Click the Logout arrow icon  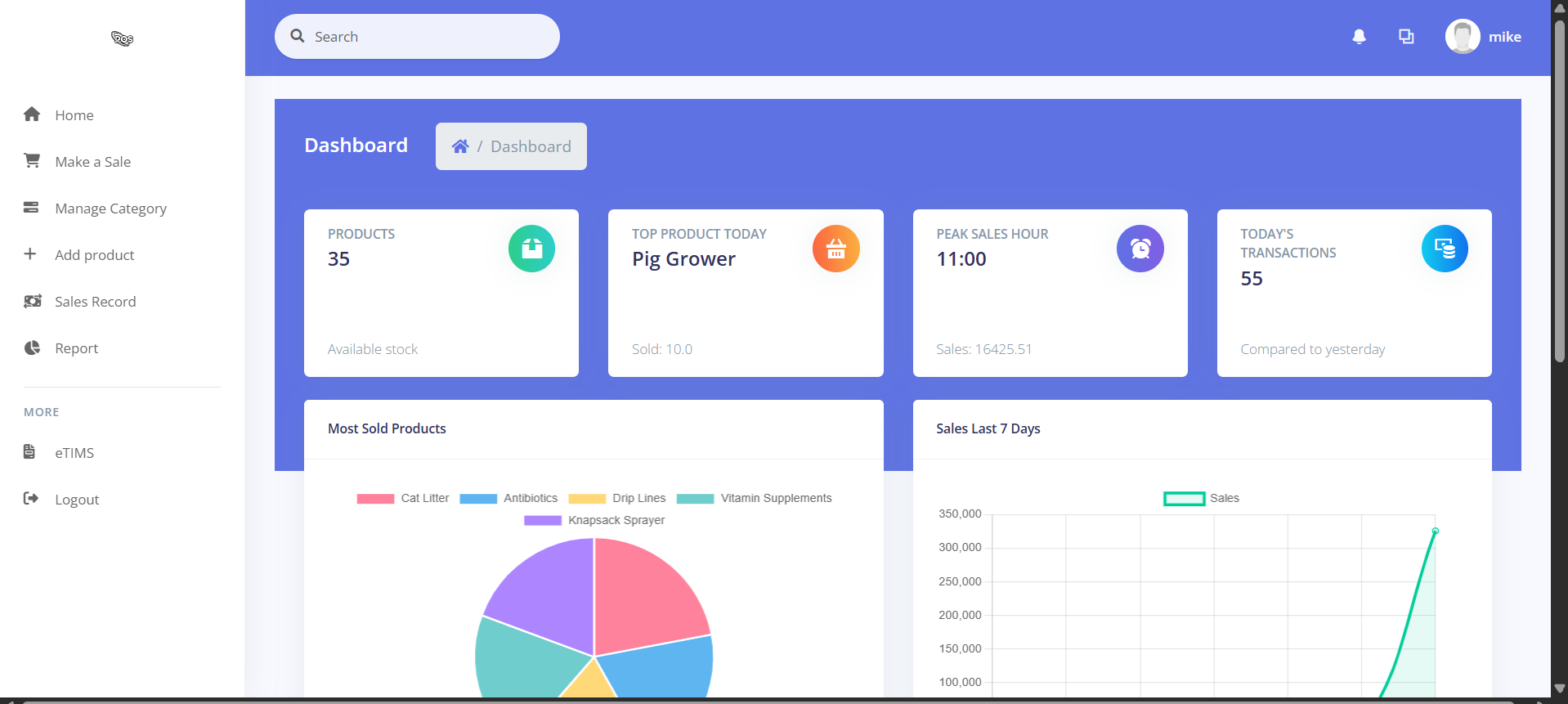click(31, 498)
